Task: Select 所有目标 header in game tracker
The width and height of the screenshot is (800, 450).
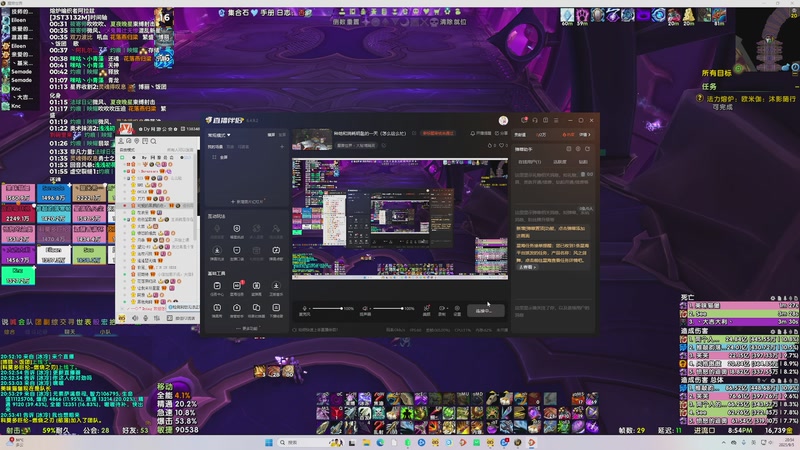Action: click(x=716, y=73)
